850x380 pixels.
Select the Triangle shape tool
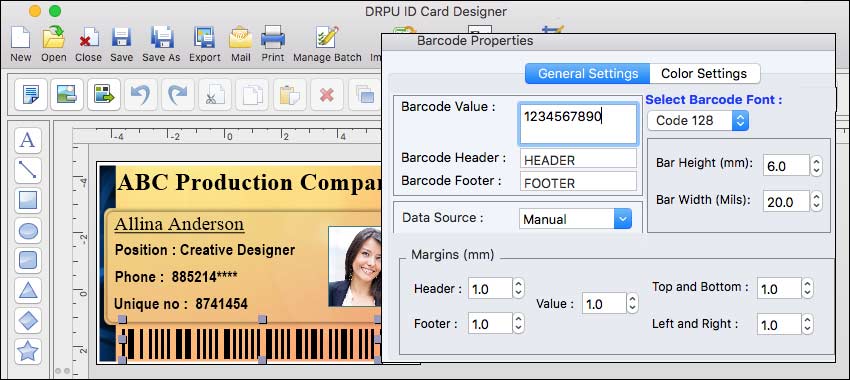(x=28, y=291)
